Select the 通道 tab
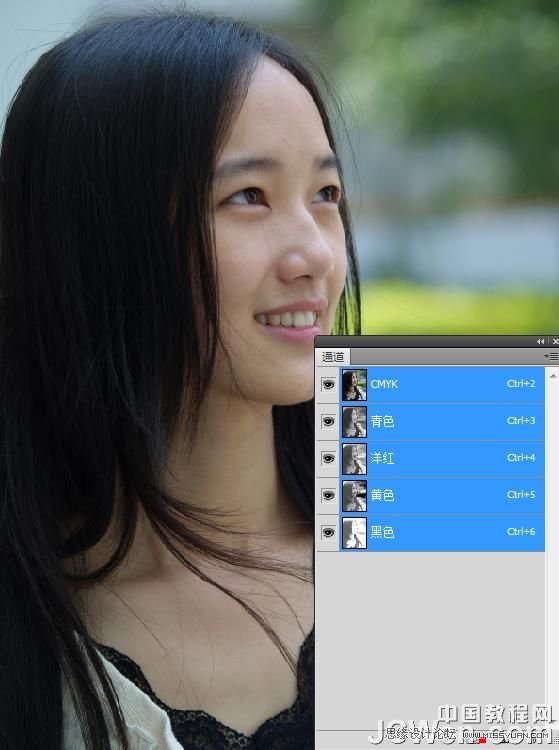 [x=333, y=357]
